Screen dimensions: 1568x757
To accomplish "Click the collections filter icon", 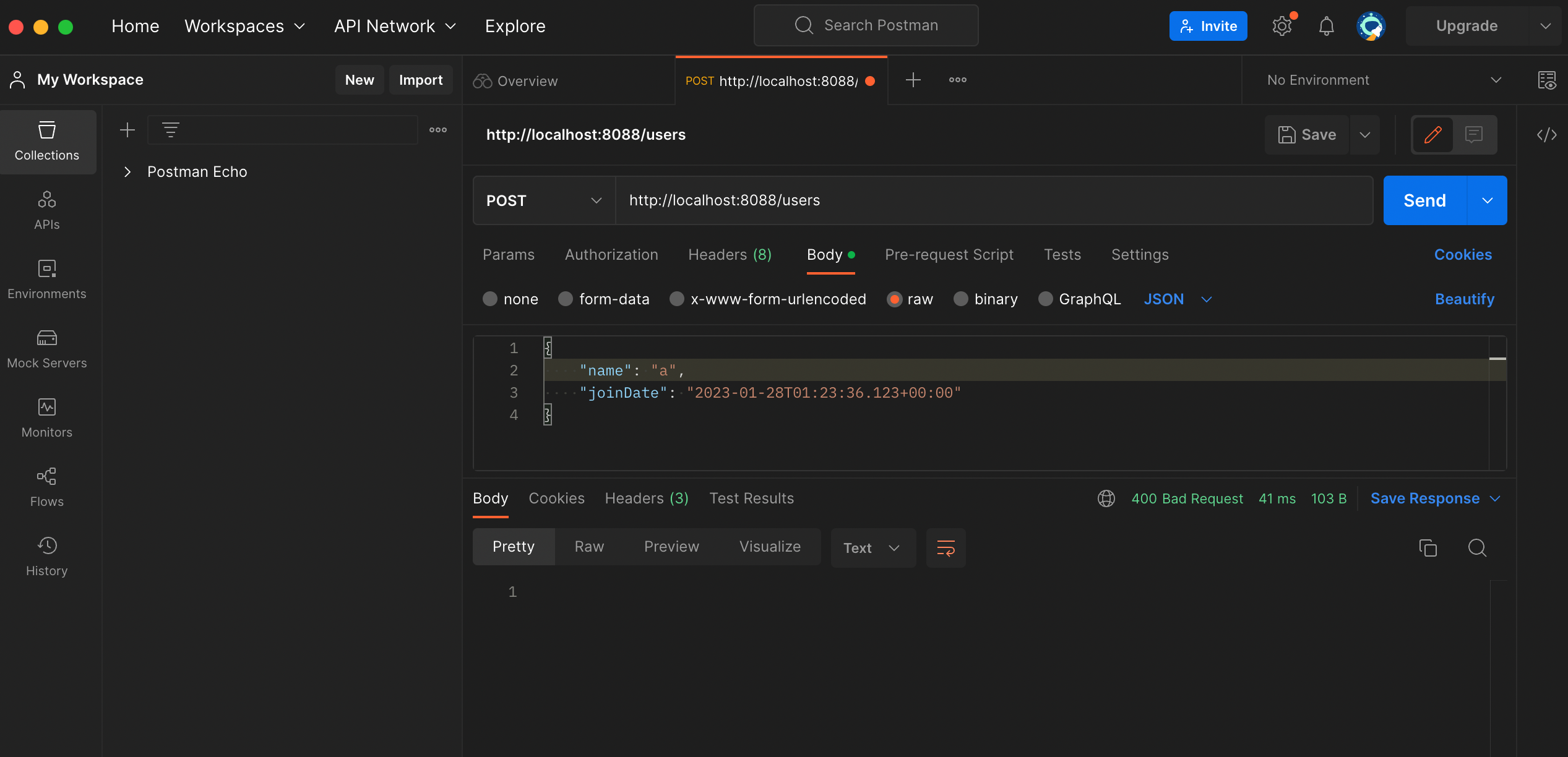I will 171,130.
